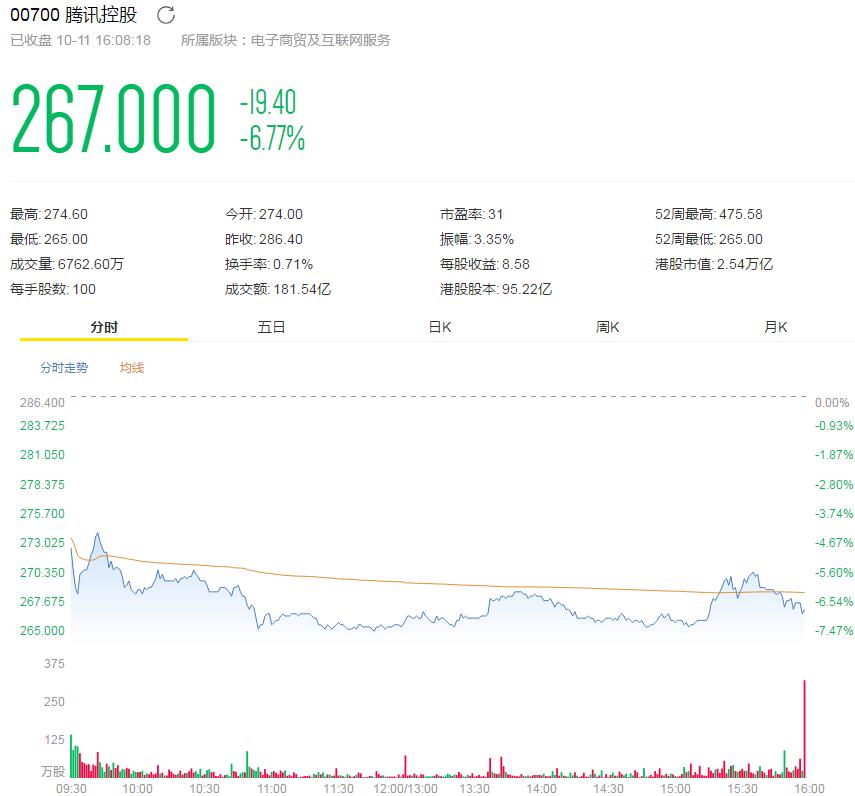Click the 10:00 time axis label
The width and height of the screenshot is (855, 796).
point(137,788)
